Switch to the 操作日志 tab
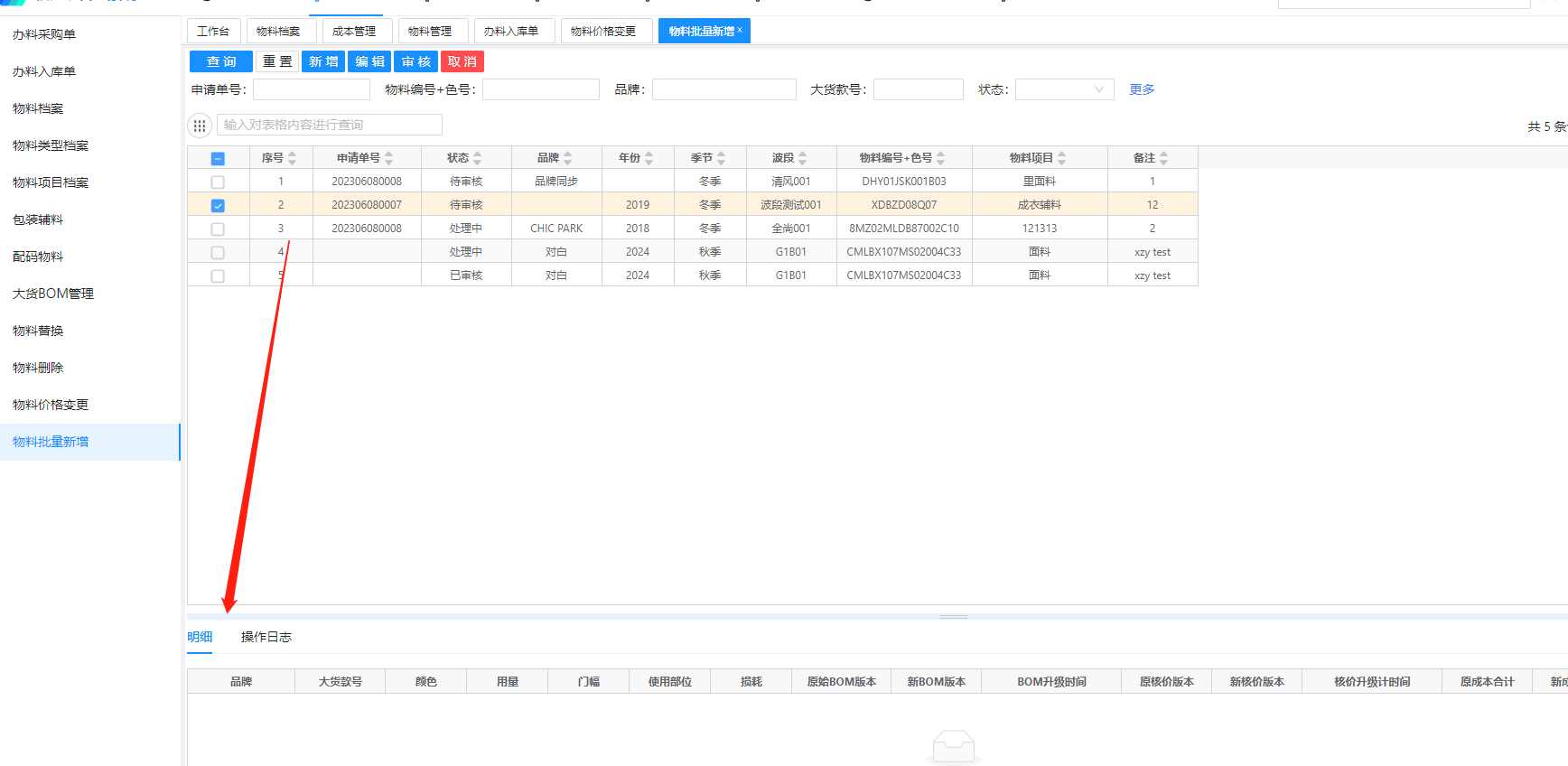 (266, 637)
